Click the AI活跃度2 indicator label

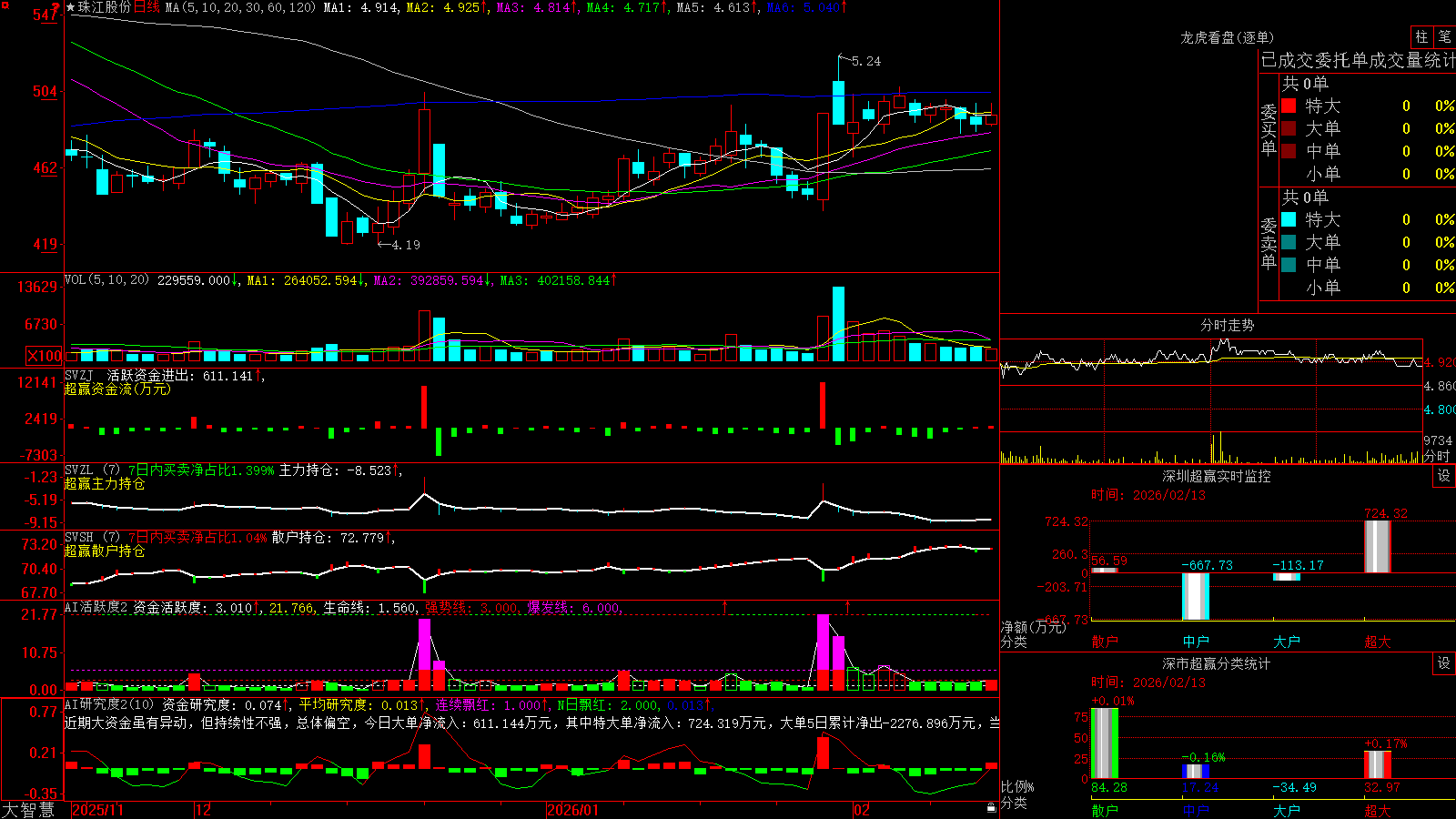click(x=96, y=608)
